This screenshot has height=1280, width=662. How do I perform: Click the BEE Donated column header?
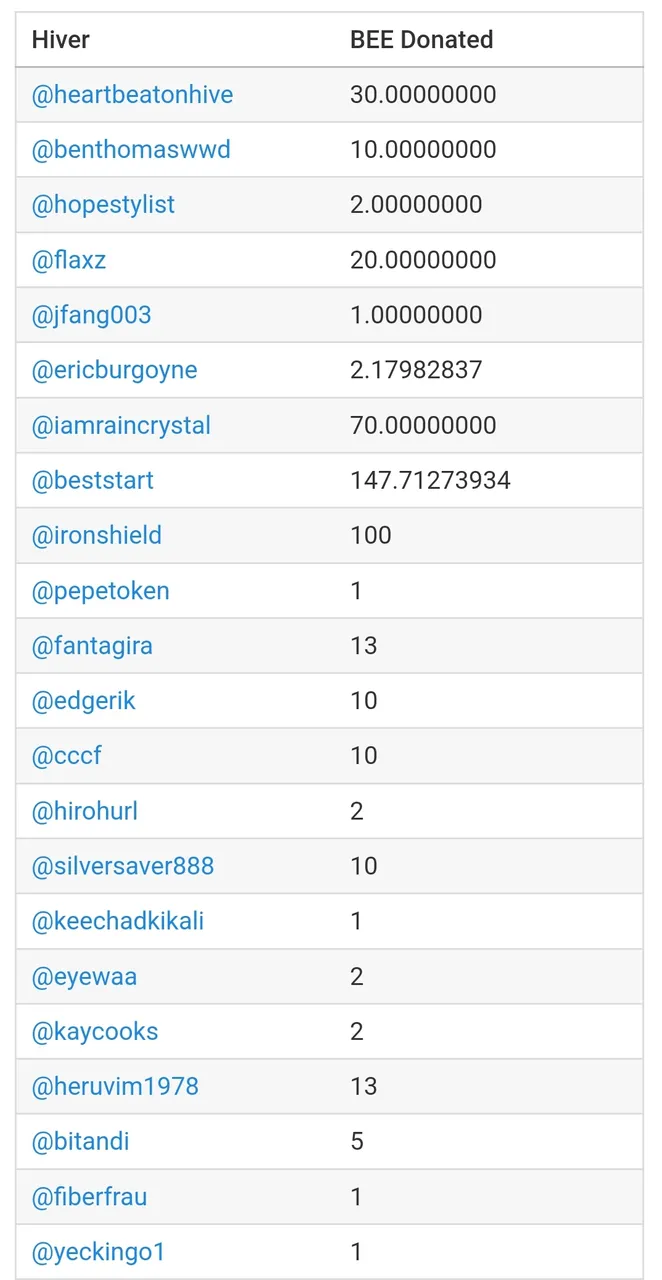pos(422,40)
